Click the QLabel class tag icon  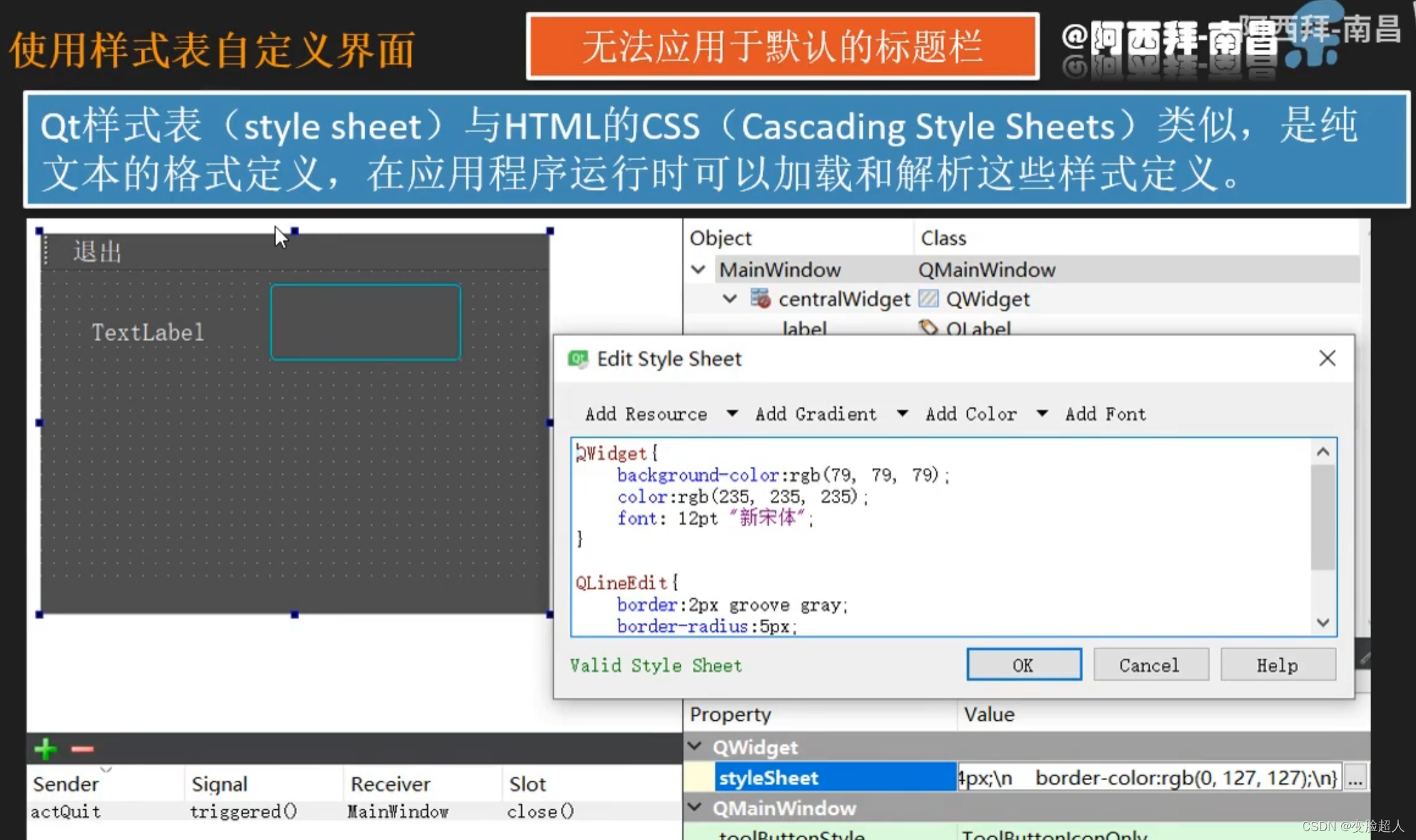(928, 328)
